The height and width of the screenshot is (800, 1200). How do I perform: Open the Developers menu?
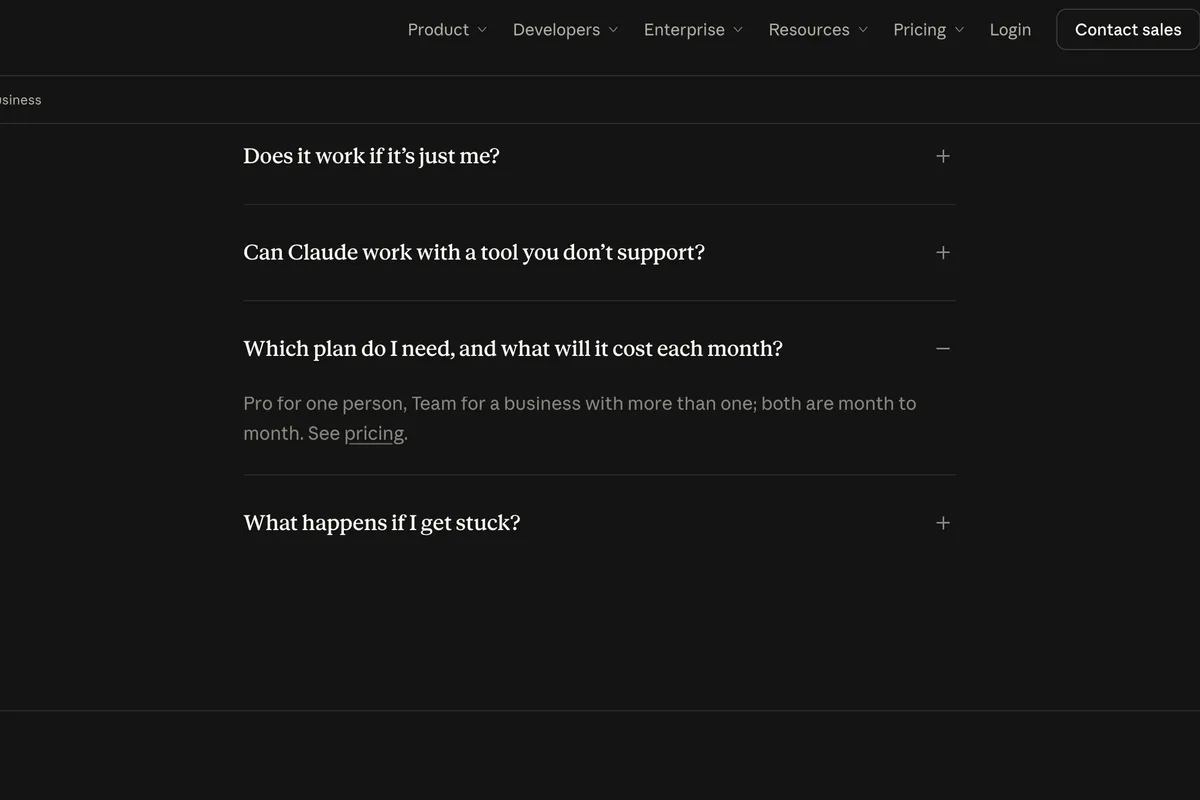coord(565,30)
